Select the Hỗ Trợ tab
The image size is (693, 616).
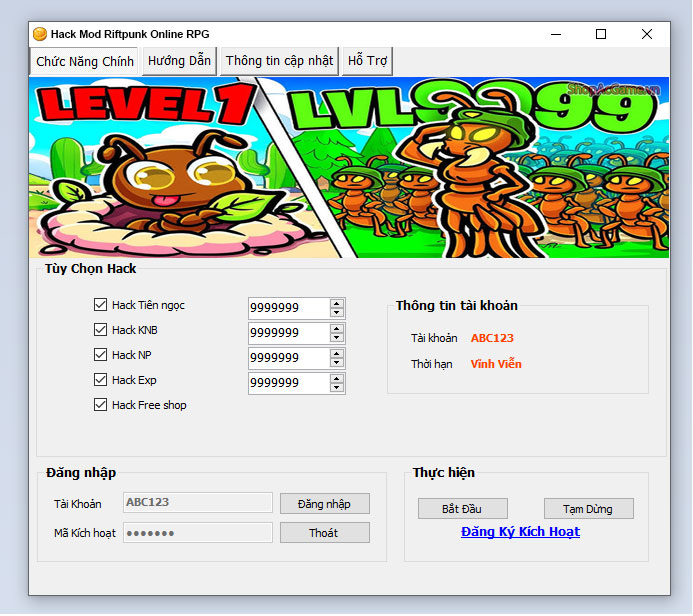pyautogui.click(x=367, y=61)
